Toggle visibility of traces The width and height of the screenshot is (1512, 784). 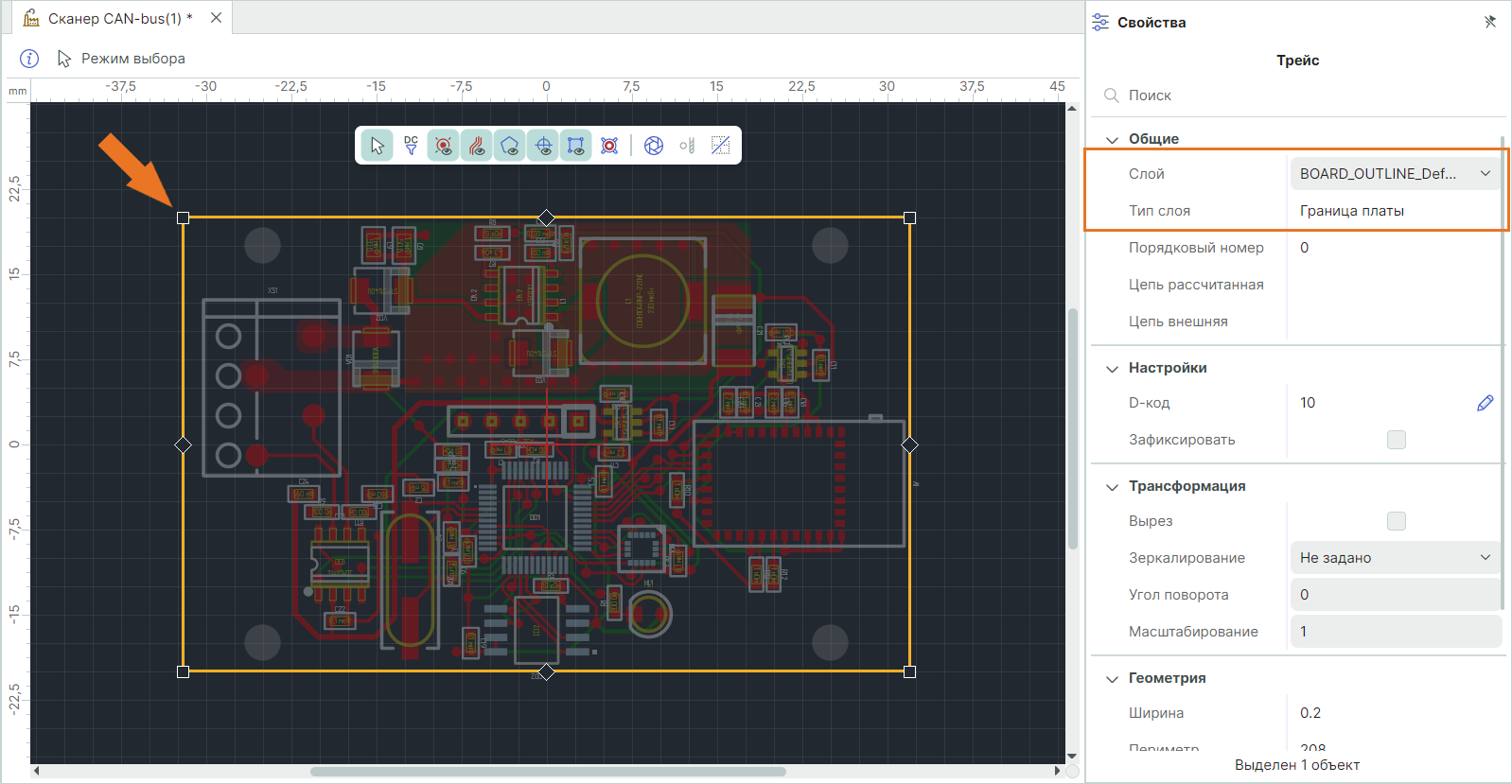[x=477, y=146]
